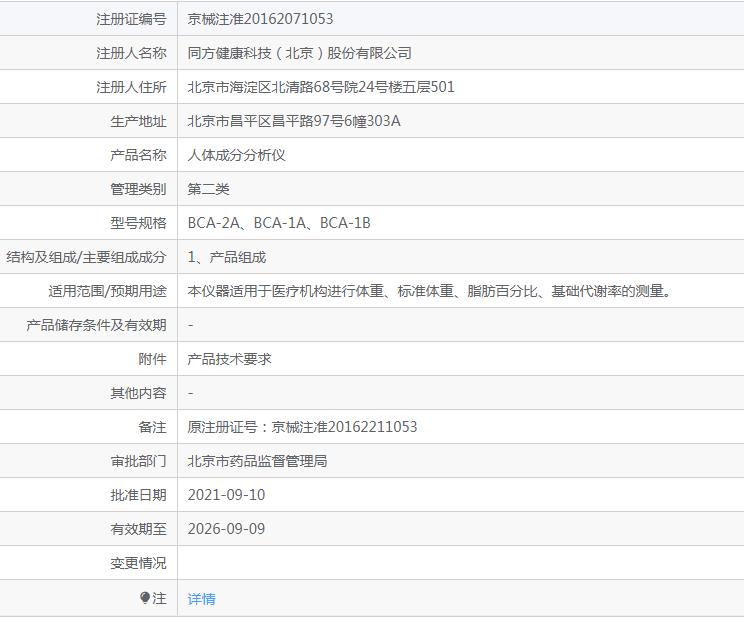Select address 北京市海淀区北清路68号院24号楼五层501

click(321, 87)
